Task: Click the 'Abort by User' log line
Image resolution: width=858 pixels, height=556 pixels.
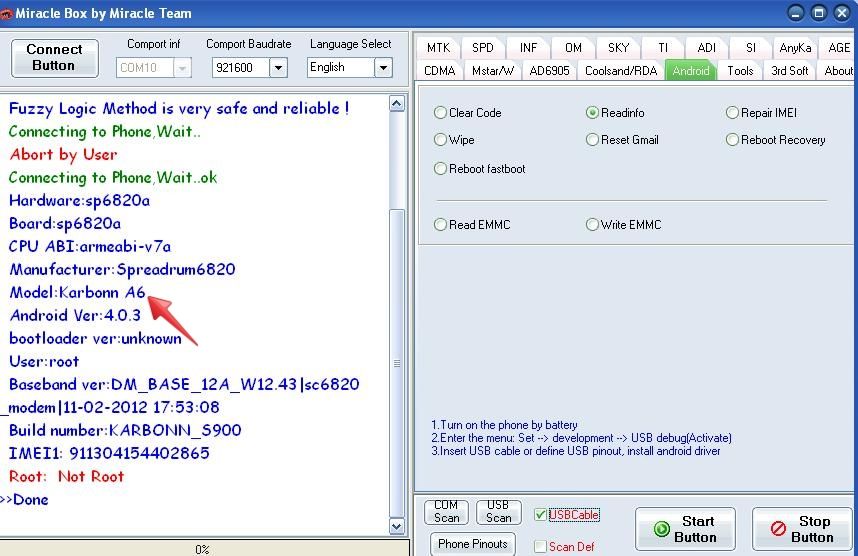Action: pyautogui.click(x=63, y=155)
